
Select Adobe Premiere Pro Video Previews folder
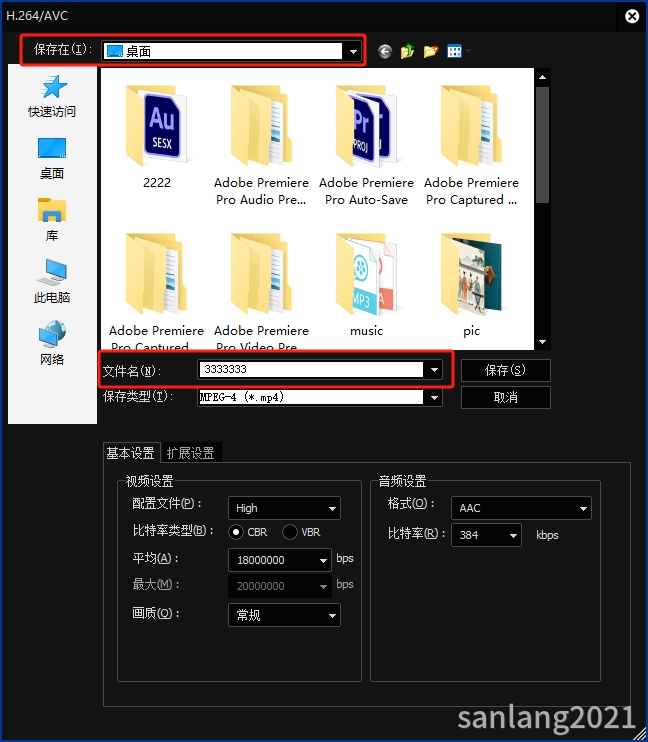261,292
